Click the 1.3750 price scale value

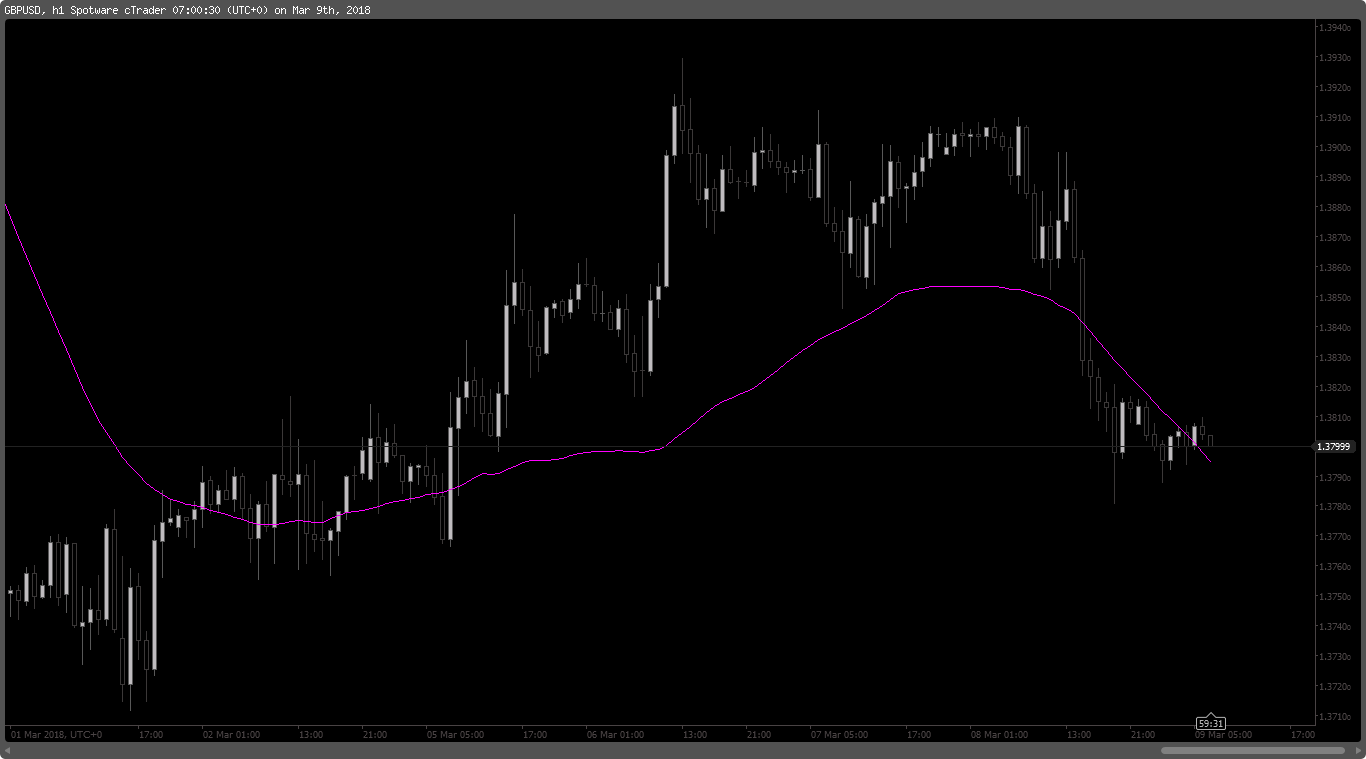point(1335,597)
